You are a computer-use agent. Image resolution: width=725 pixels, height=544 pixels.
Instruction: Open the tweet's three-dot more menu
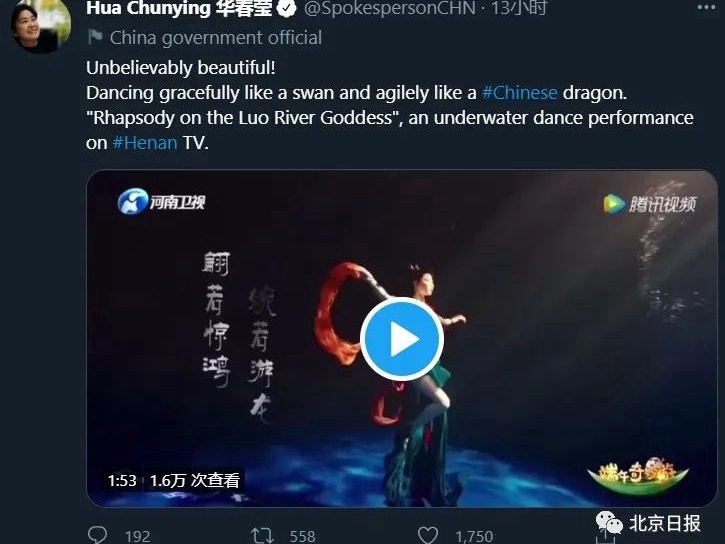click(x=706, y=7)
